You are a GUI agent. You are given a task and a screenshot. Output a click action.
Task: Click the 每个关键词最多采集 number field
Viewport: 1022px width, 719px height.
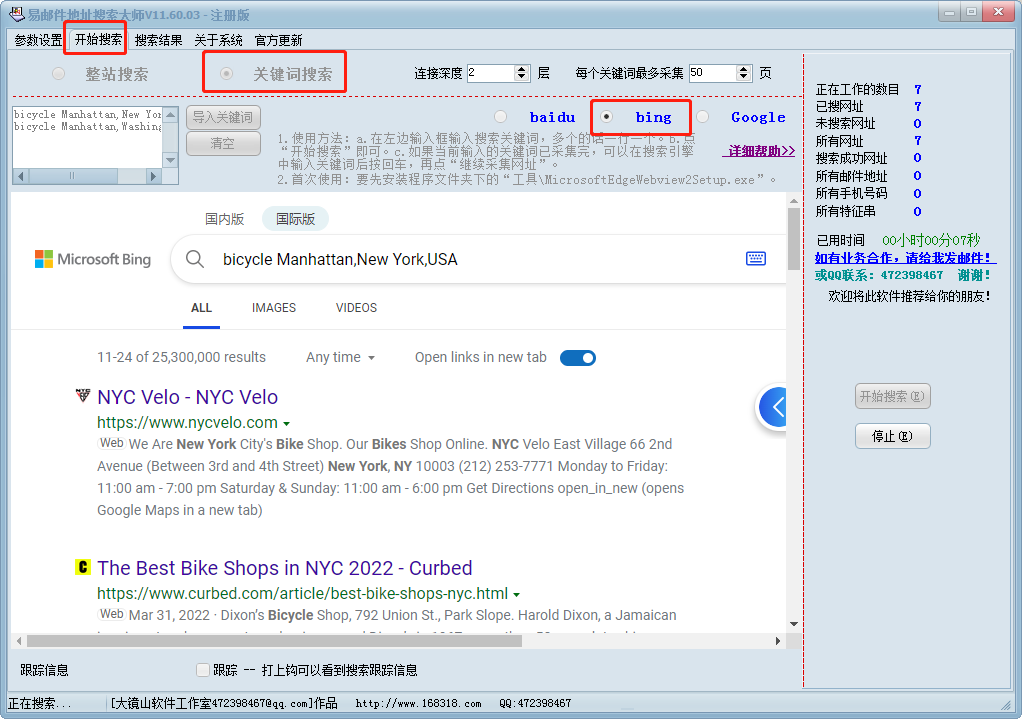point(713,73)
